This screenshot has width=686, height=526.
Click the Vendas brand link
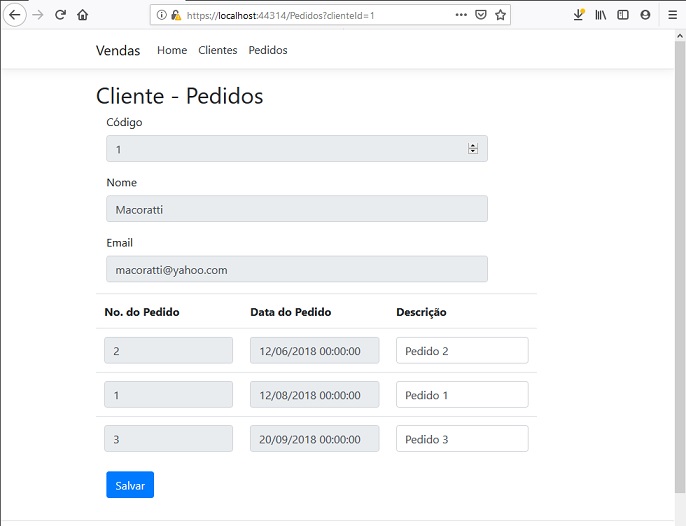118,50
